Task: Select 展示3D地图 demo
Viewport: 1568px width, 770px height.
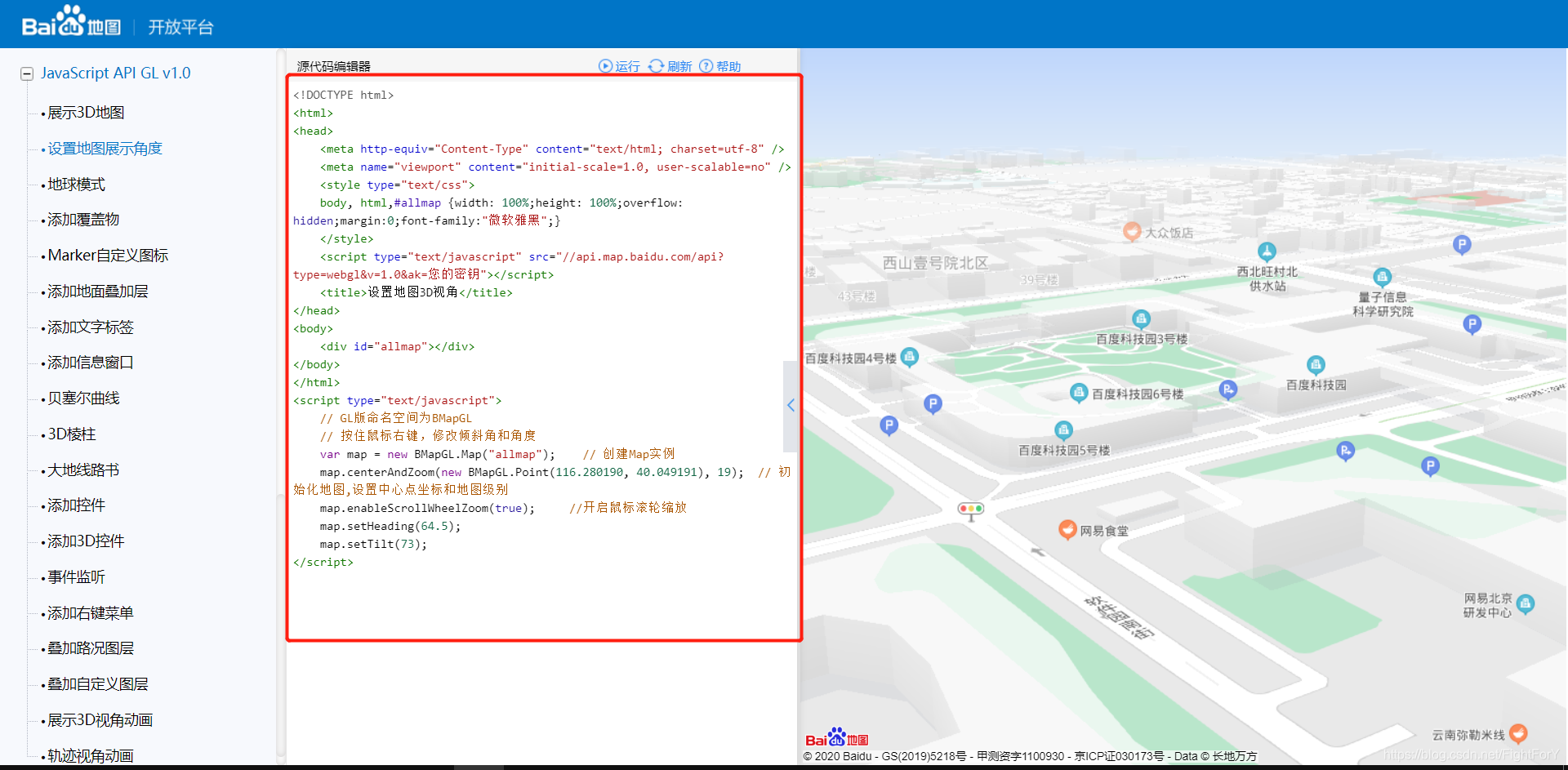Action: pos(86,113)
